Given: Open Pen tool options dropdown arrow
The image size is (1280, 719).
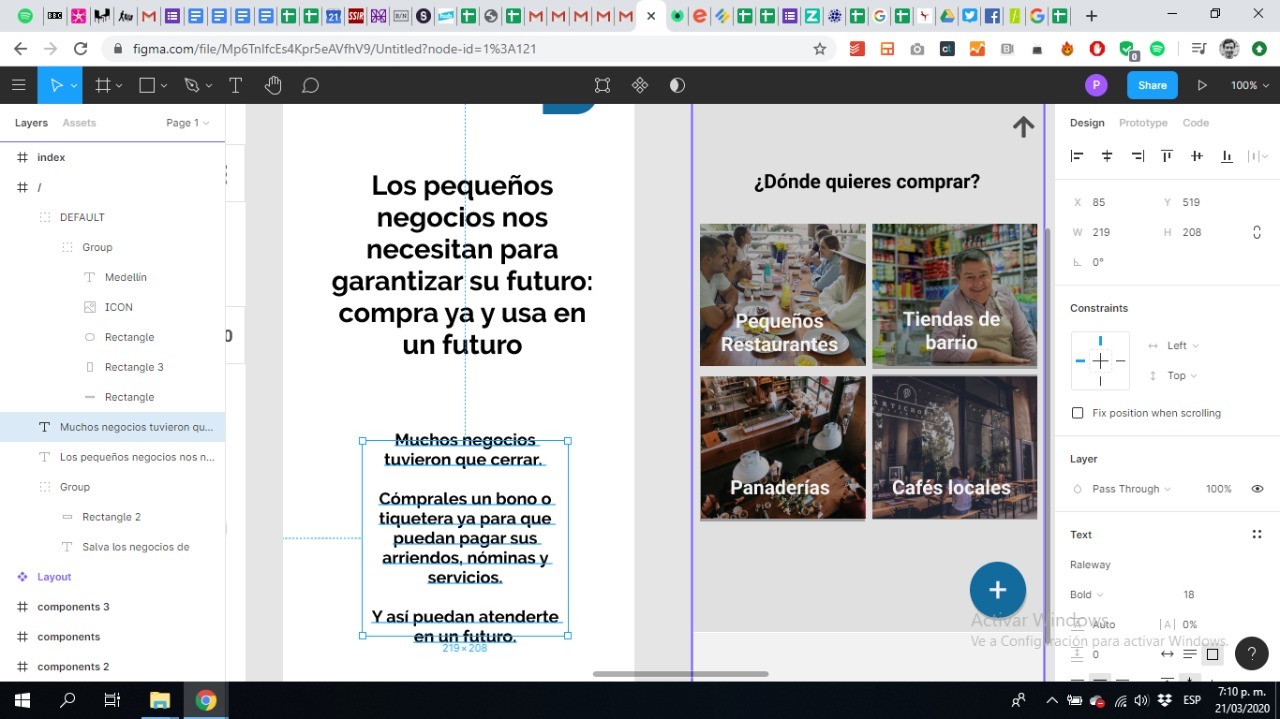Looking at the screenshot, I should click(x=208, y=86).
